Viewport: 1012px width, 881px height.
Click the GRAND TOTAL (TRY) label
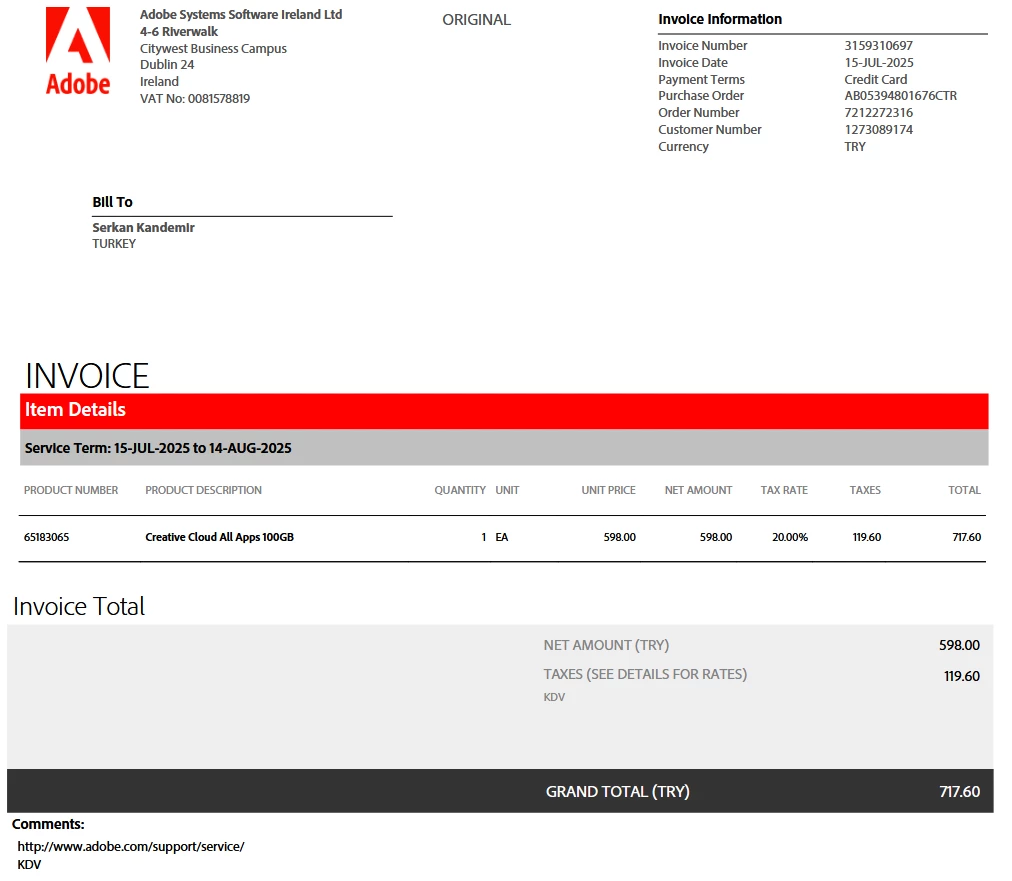click(x=618, y=792)
